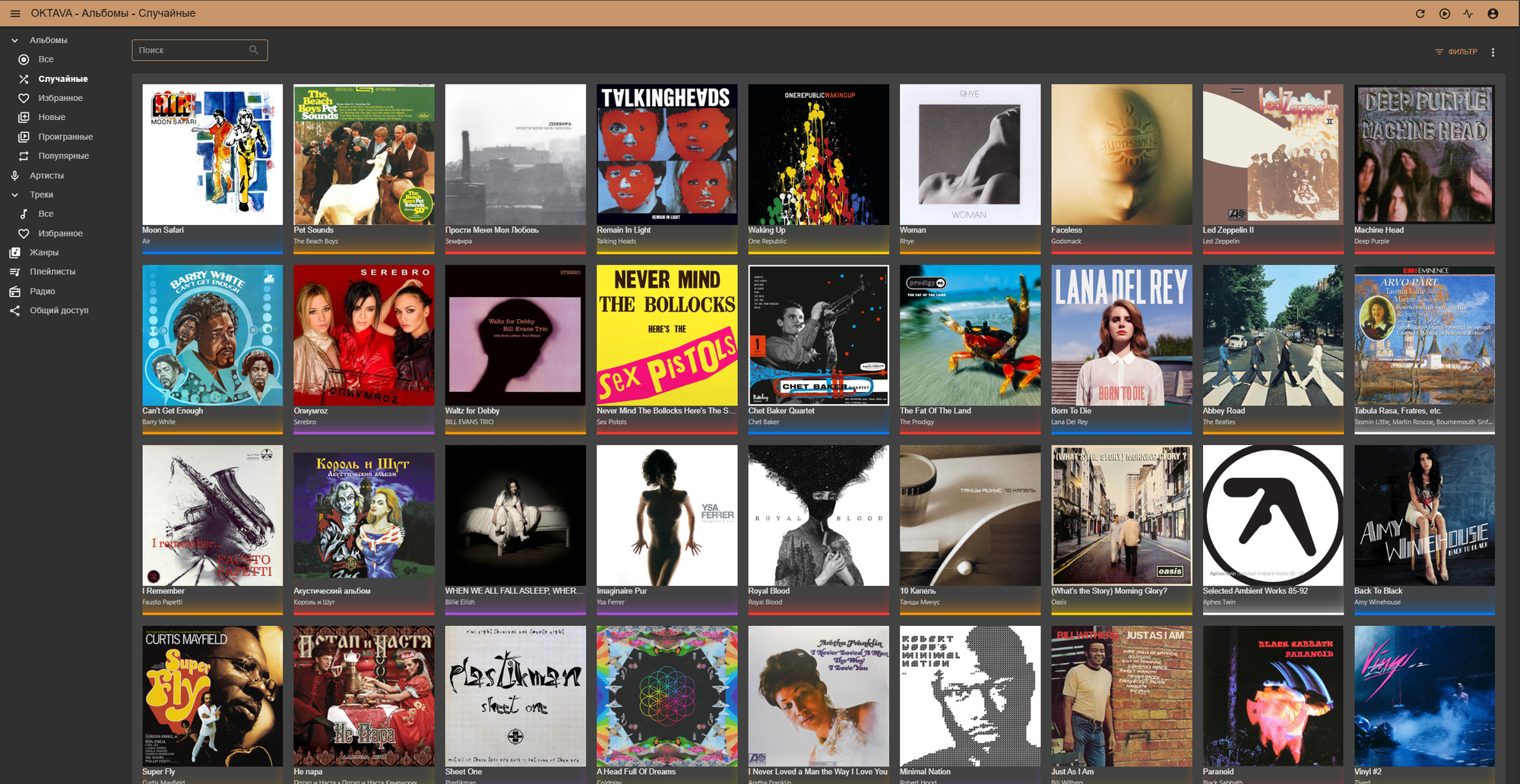Click the Waking Up album title

click(767, 230)
